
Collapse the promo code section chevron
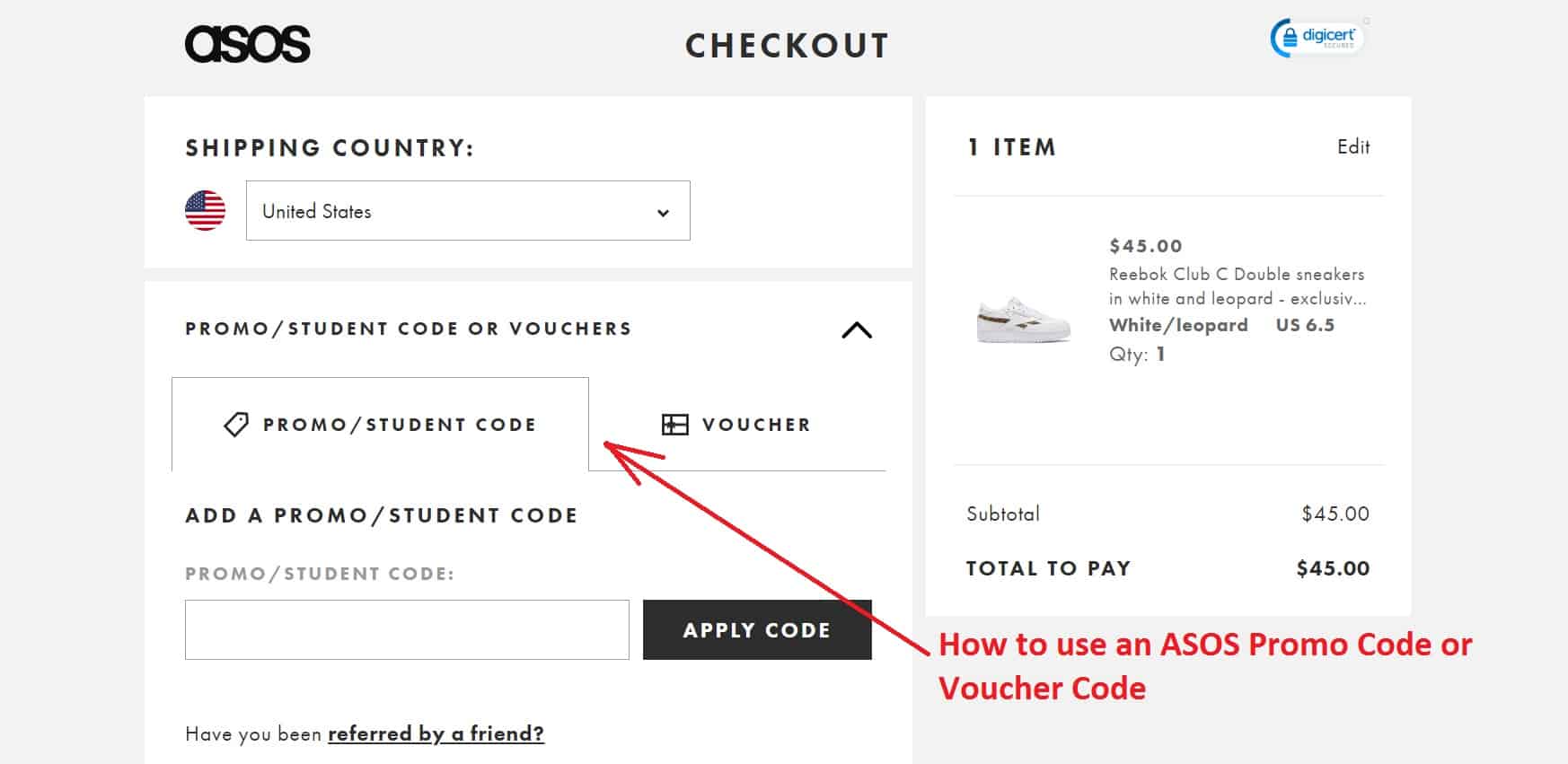click(857, 330)
